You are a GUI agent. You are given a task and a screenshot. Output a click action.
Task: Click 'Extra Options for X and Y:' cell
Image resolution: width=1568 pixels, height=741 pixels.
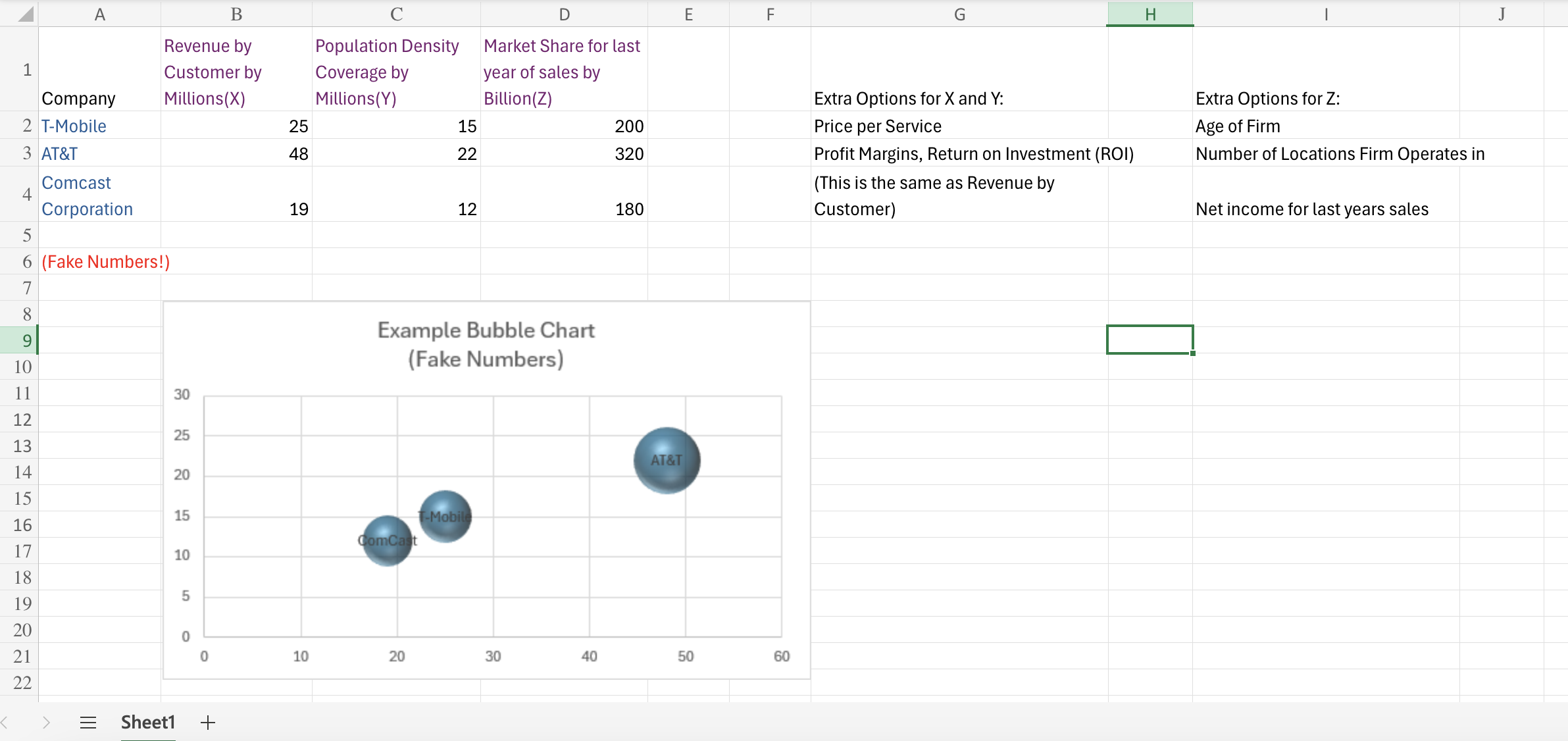click(x=959, y=69)
